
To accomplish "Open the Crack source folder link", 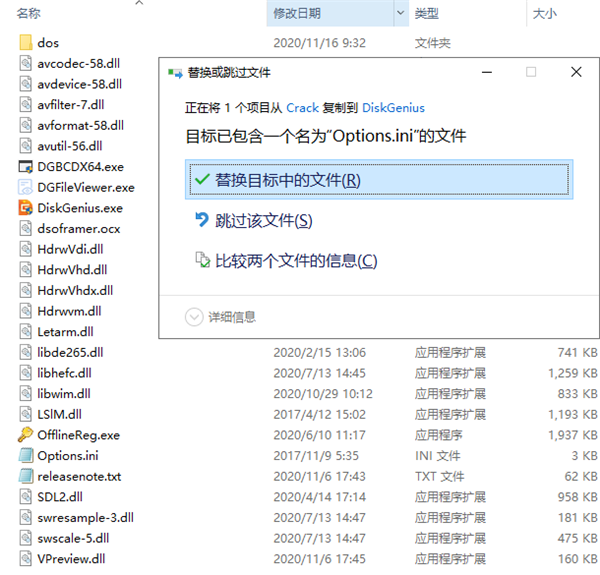I will pos(302,108).
